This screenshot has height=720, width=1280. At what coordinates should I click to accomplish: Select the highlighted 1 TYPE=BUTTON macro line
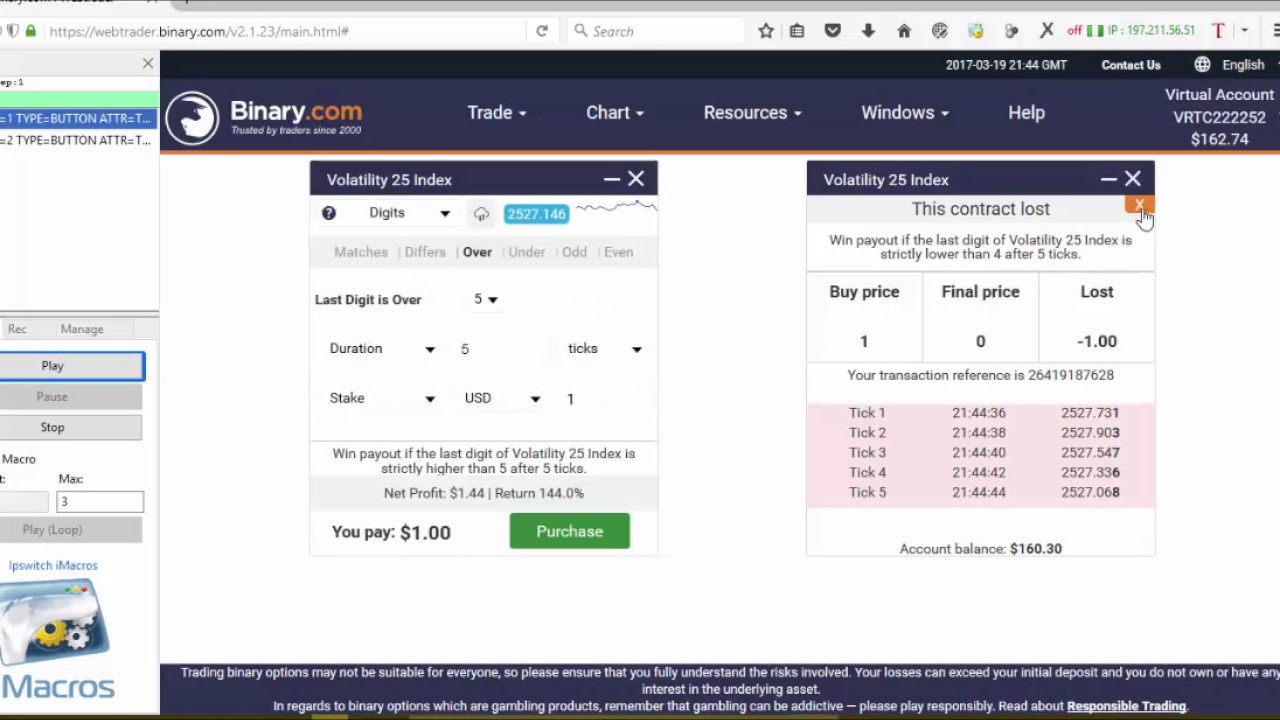coord(79,118)
